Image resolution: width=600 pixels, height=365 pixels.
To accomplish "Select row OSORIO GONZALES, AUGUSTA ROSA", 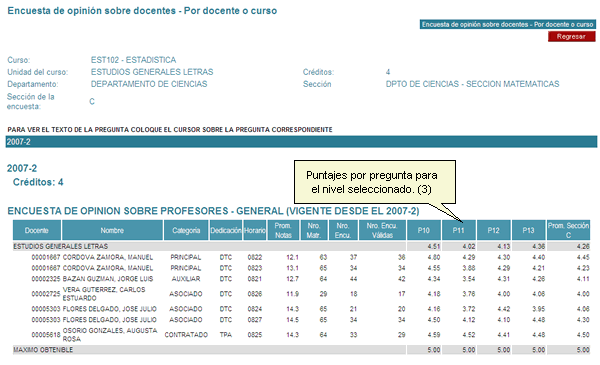I will [x=301, y=335].
